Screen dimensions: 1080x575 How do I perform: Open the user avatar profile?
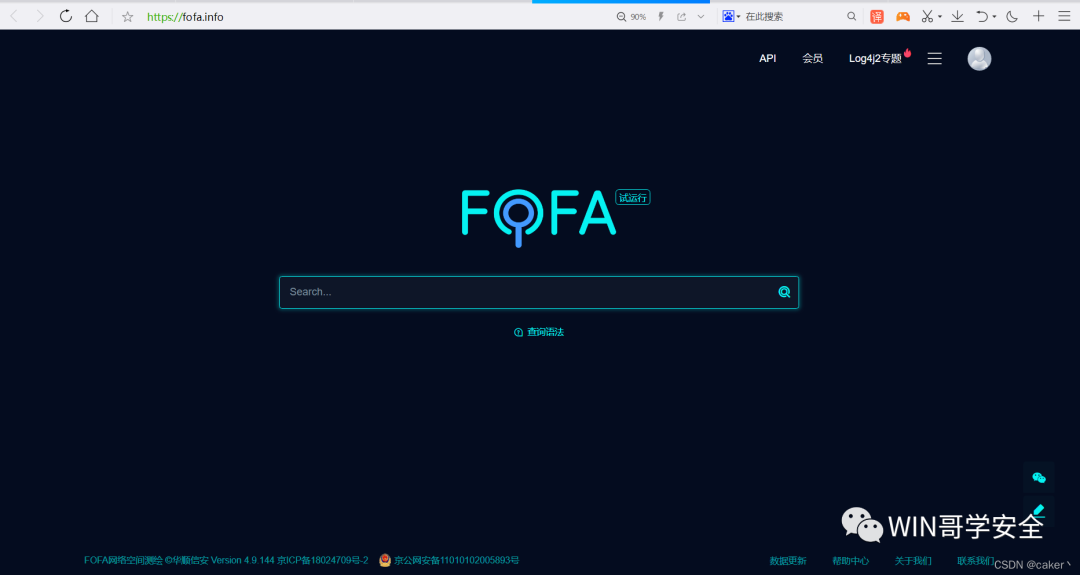(979, 59)
